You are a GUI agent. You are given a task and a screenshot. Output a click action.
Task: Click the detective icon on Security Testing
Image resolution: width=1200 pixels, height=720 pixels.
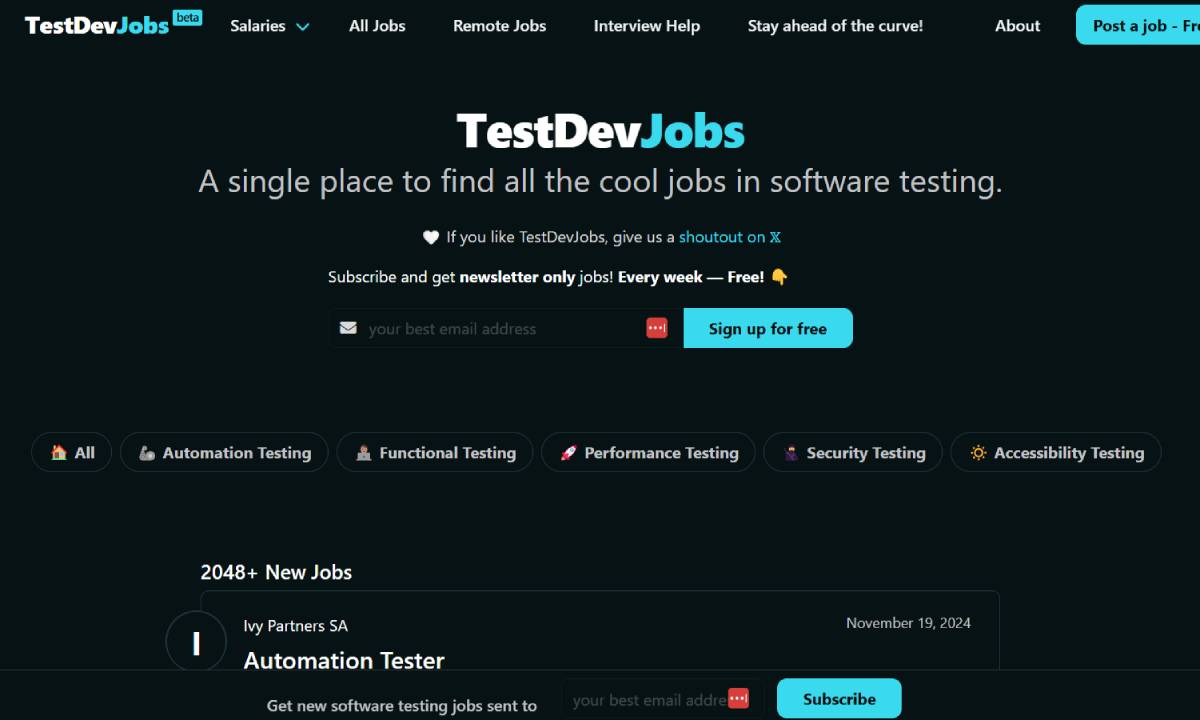coord(791,453)
